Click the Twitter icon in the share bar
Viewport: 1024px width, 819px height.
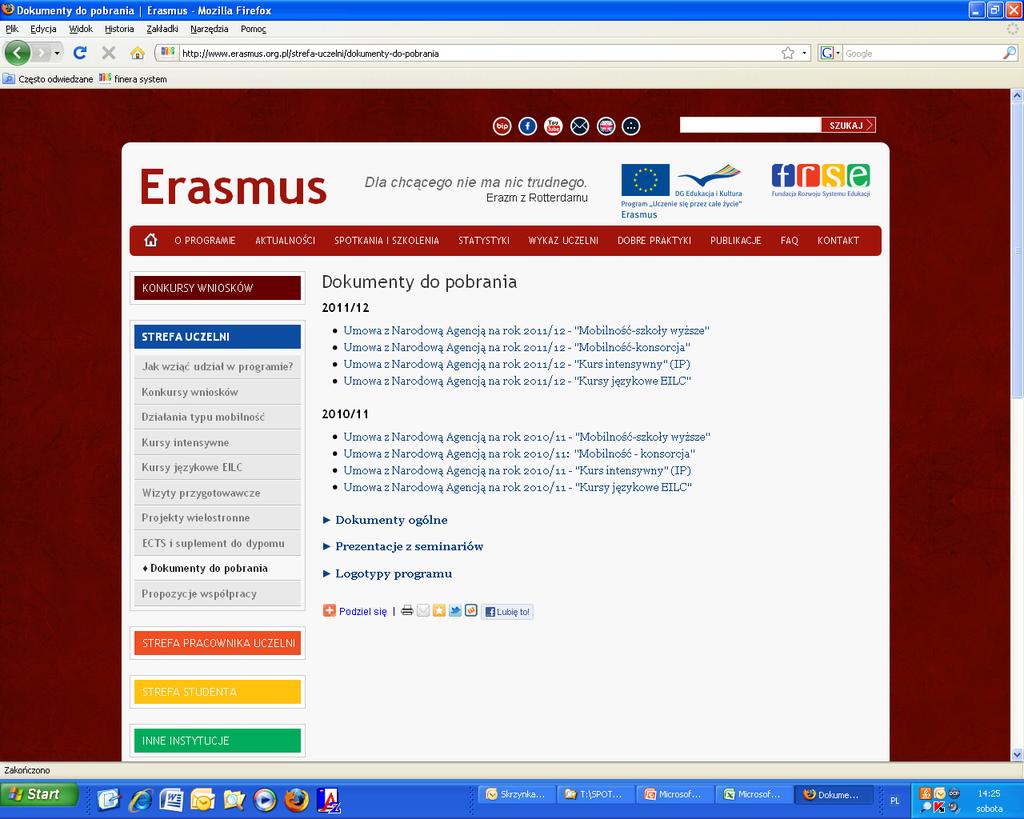coord(455,611)
